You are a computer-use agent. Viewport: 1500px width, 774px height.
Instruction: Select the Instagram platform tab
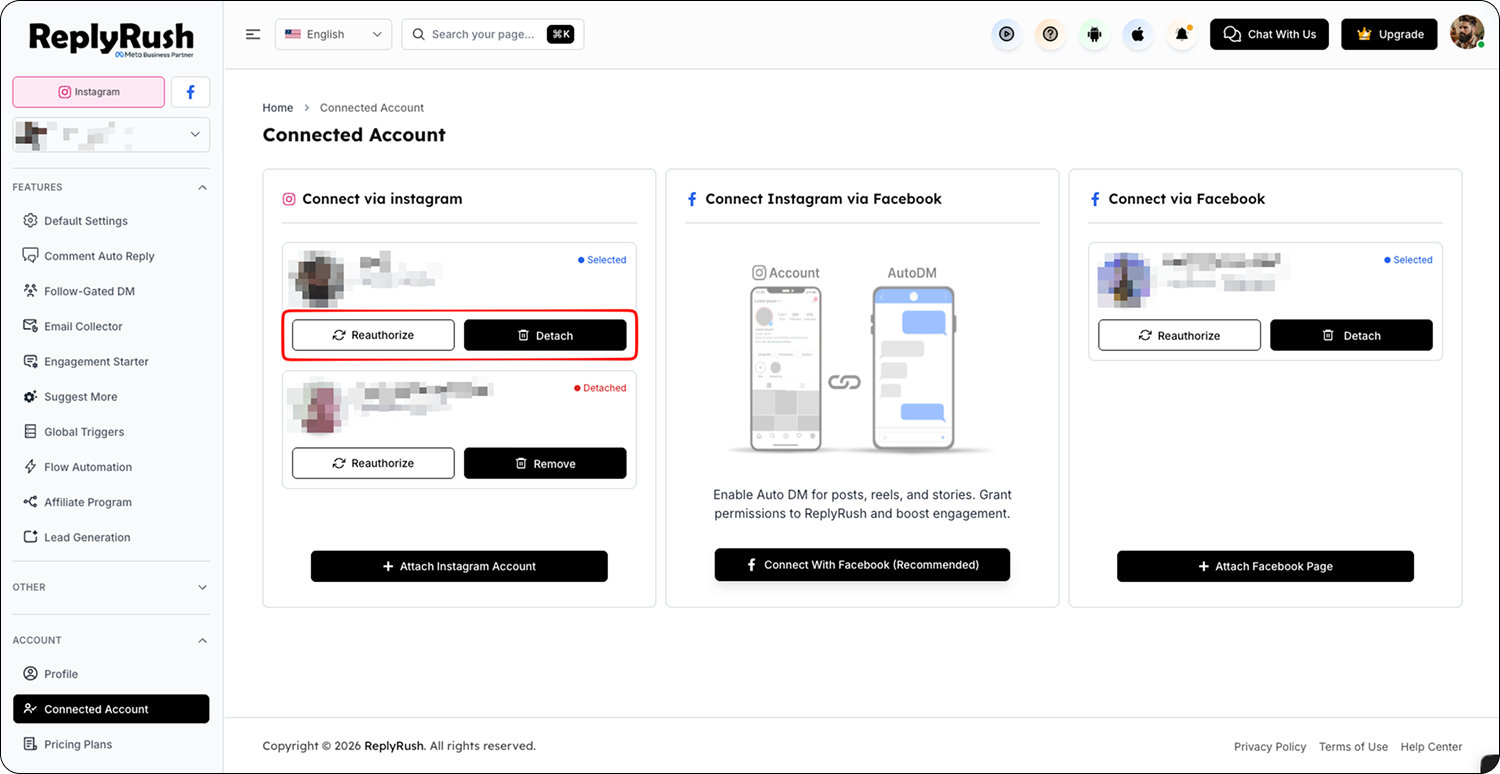[x=89, y=92]
